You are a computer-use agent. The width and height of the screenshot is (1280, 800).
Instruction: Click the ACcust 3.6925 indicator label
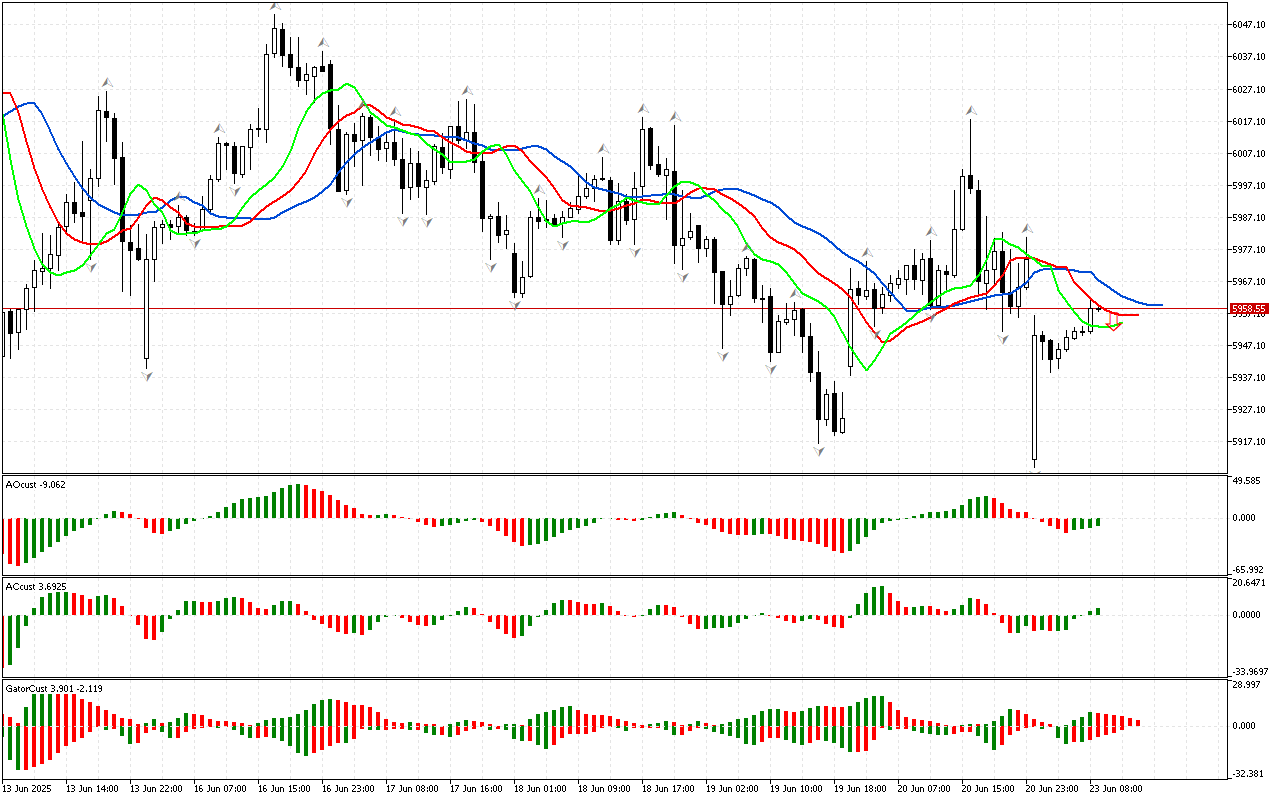36,586
